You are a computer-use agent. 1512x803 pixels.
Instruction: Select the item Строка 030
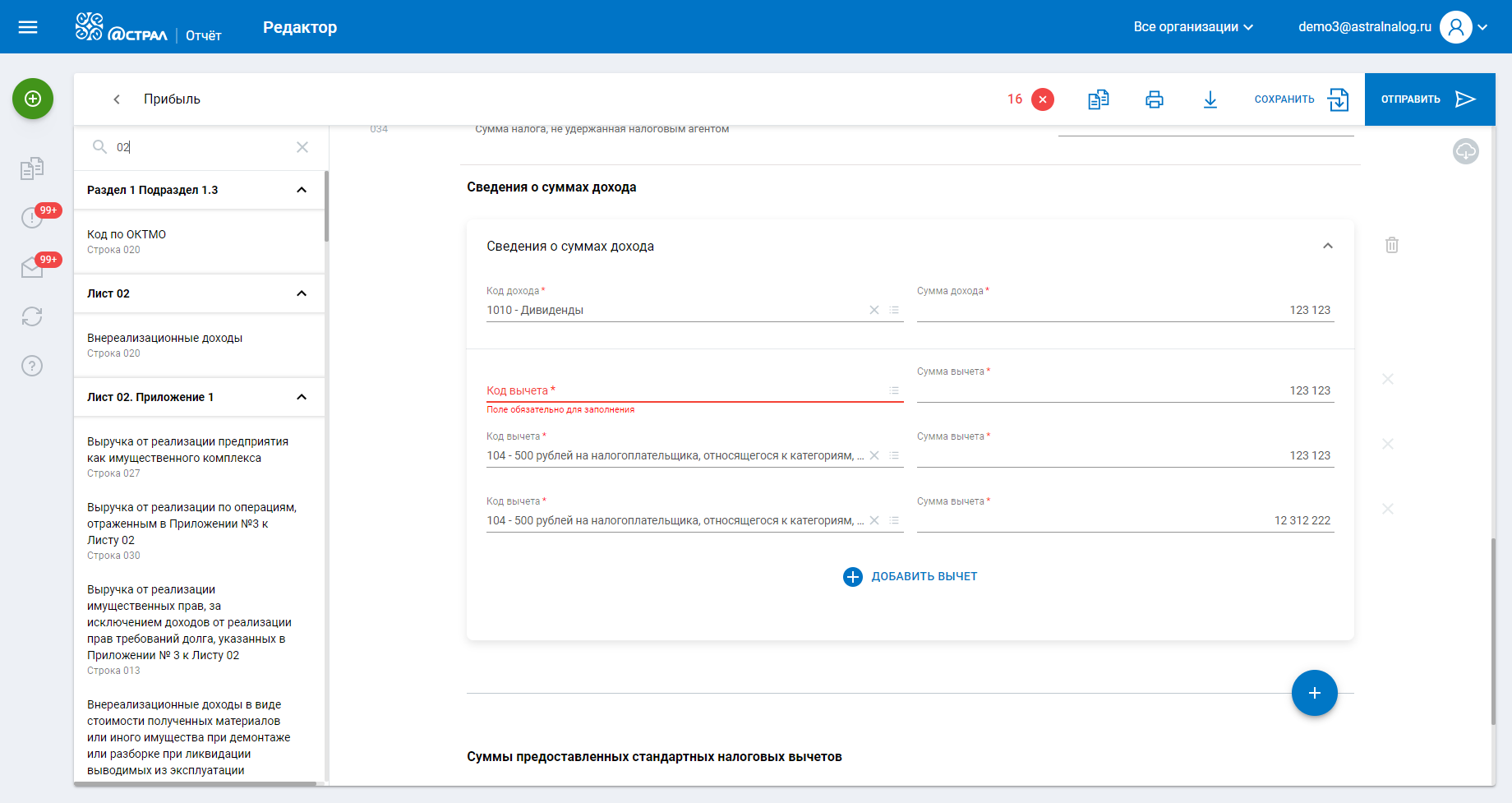point(200,531)
